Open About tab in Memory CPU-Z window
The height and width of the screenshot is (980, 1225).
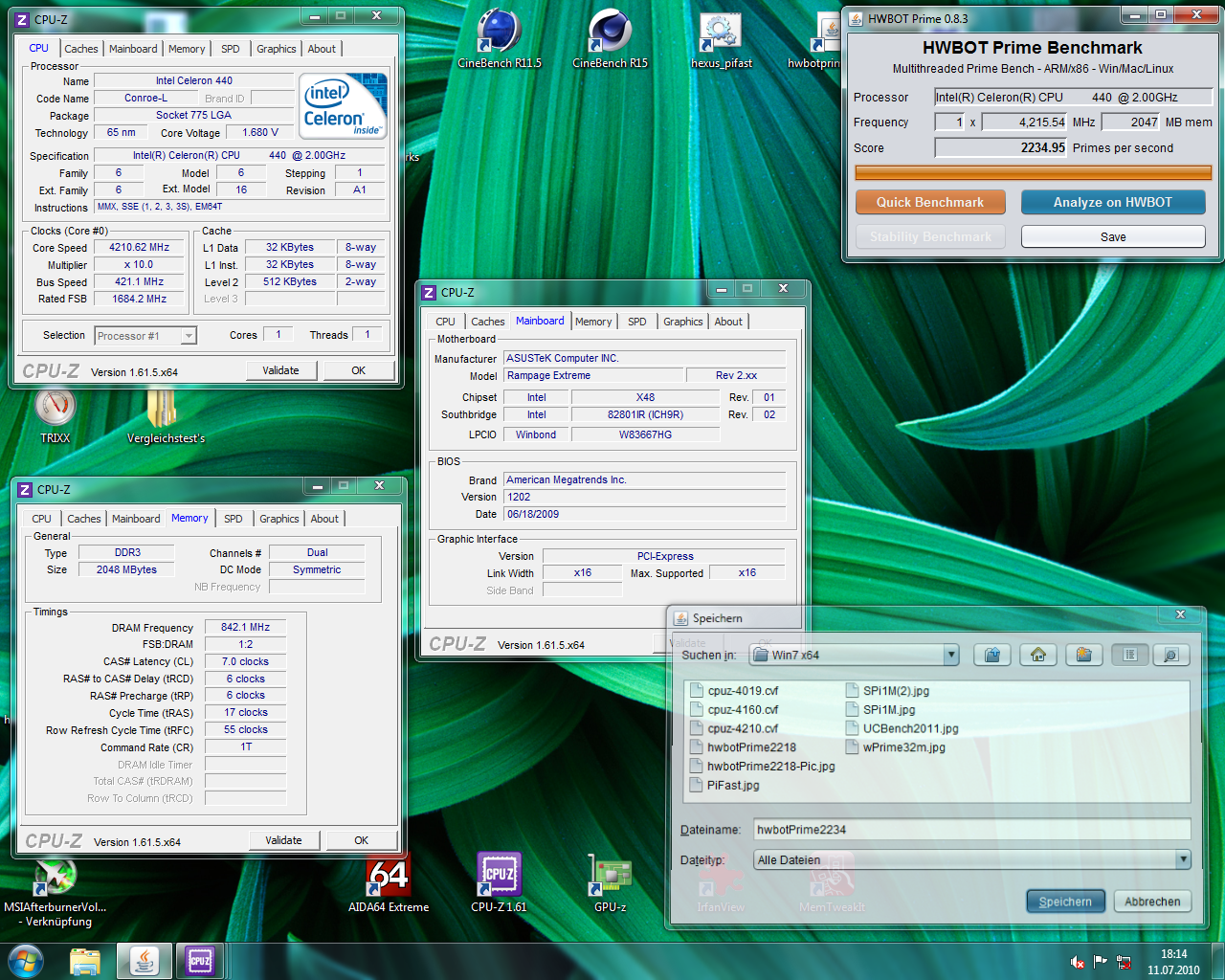coord(324,519)
